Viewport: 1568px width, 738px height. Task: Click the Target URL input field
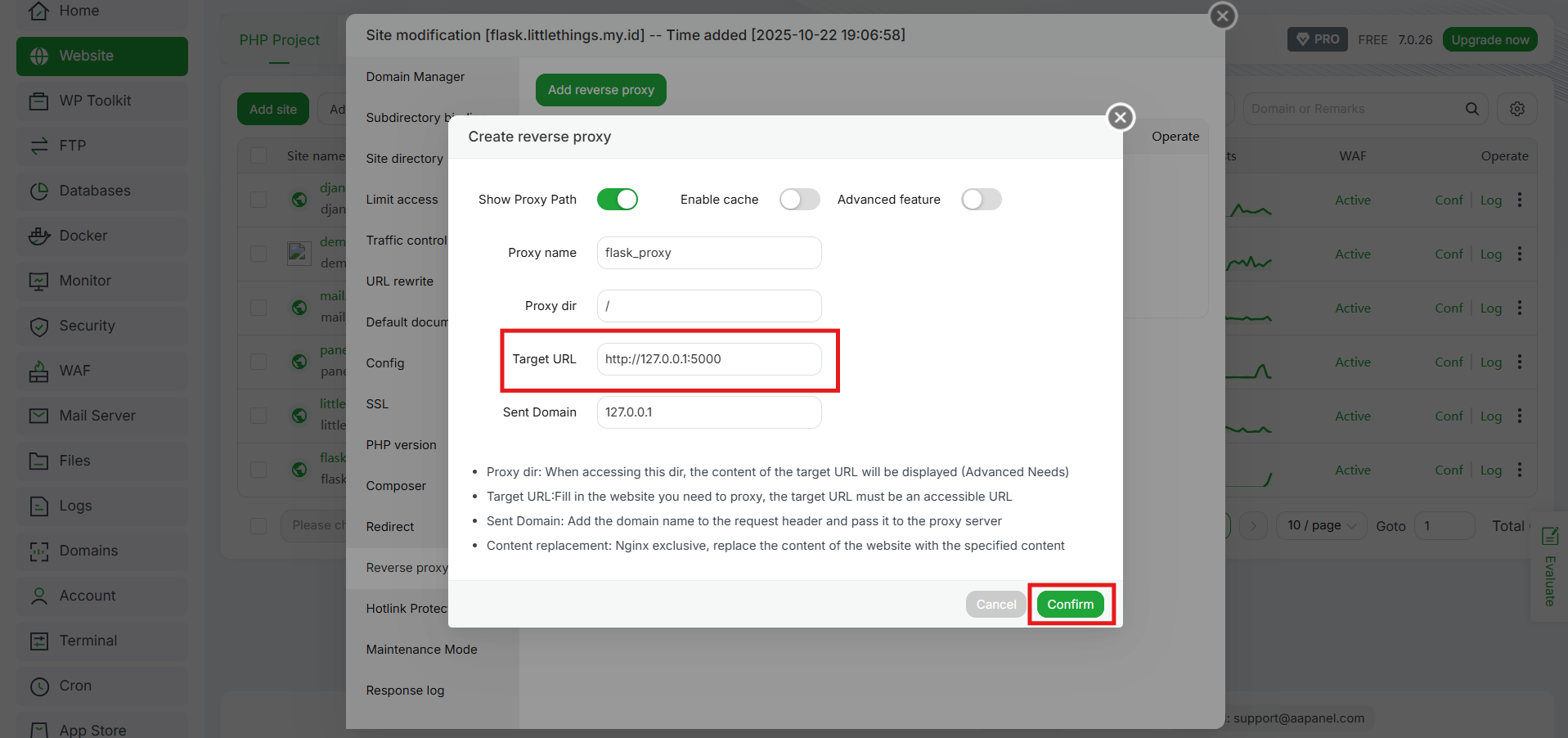pyautogui.click(x=709, y=359)
